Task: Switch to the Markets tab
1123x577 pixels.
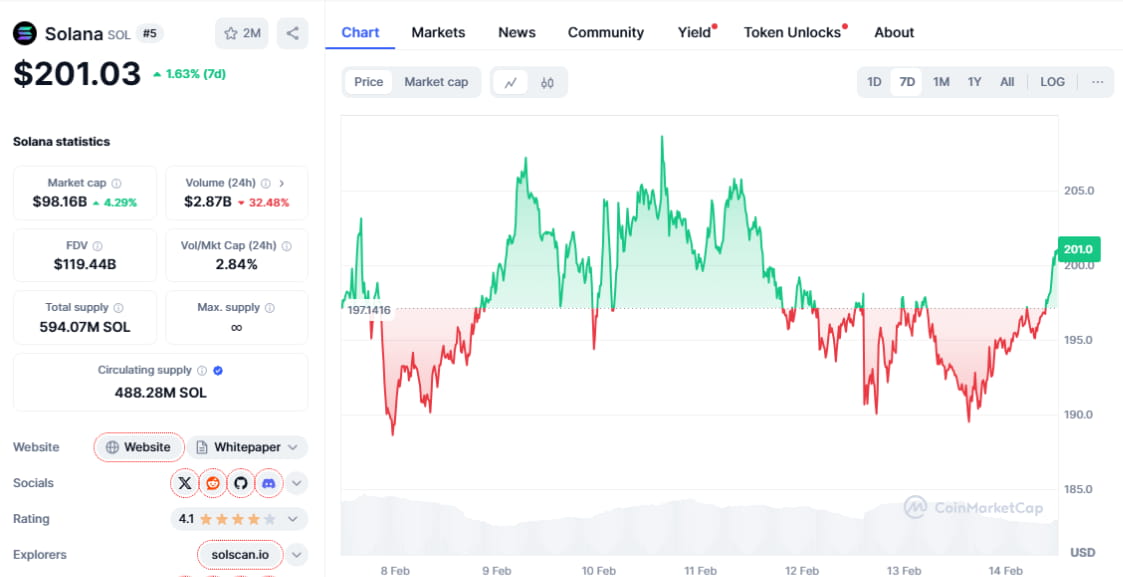Action: 438,32
